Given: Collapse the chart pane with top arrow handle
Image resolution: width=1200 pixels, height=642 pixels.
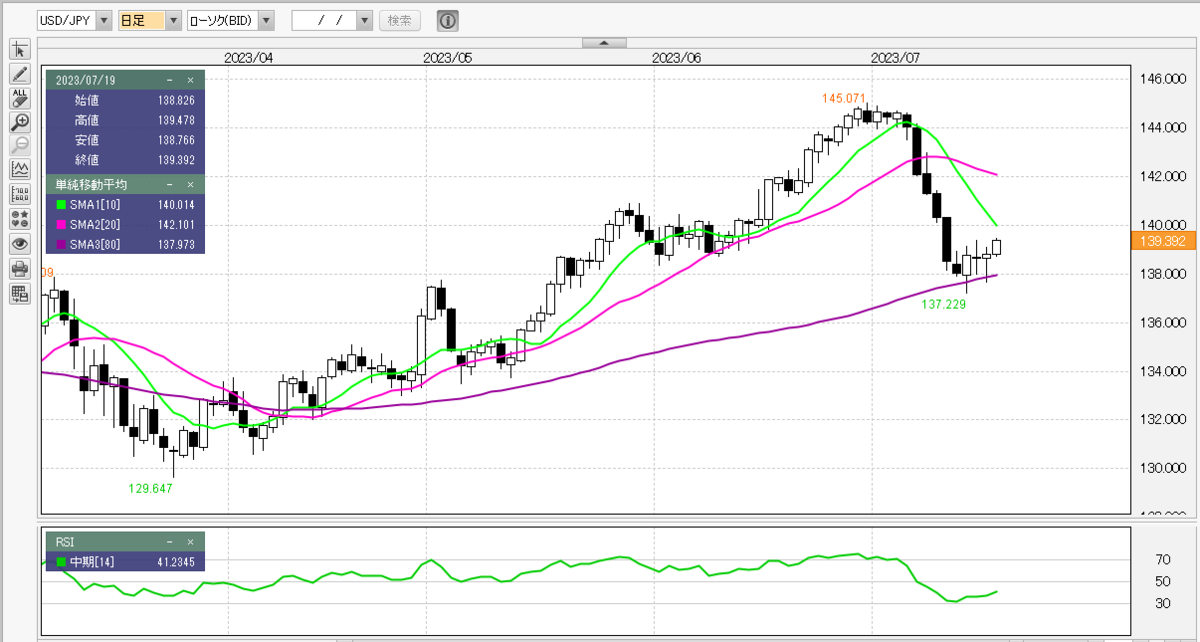Looking at the screenshot, I should tap(604, 42).
